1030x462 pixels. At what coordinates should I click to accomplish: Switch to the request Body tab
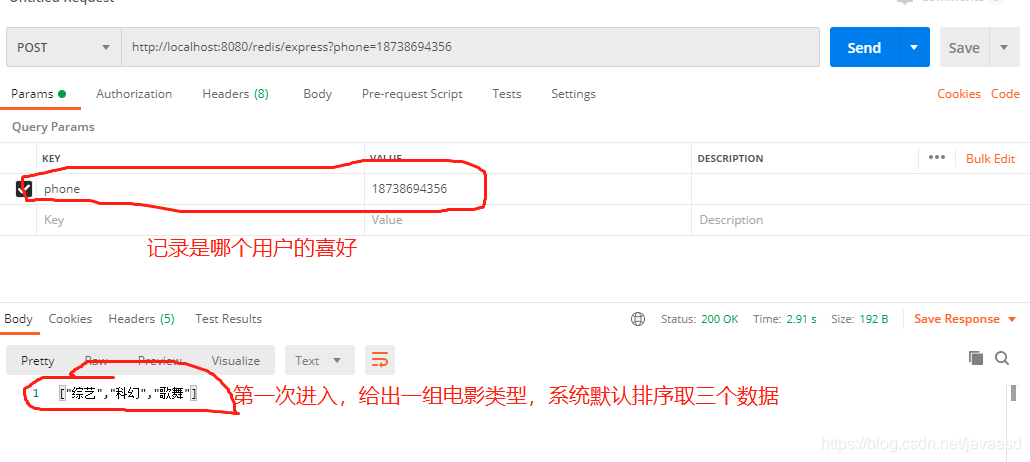[317, 94]
